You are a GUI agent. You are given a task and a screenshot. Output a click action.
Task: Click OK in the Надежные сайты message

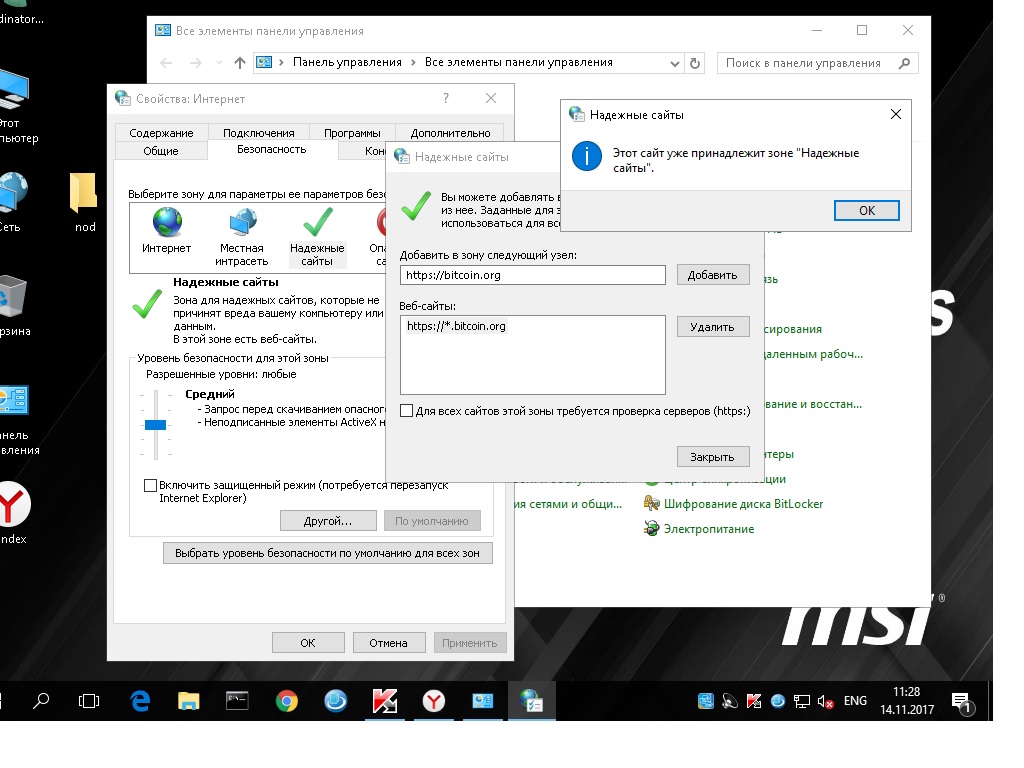point(866,210)
